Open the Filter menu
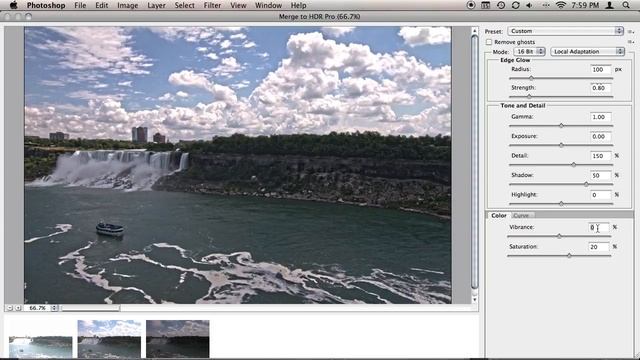The image size is (640, 360). click(x=212, y=5)
